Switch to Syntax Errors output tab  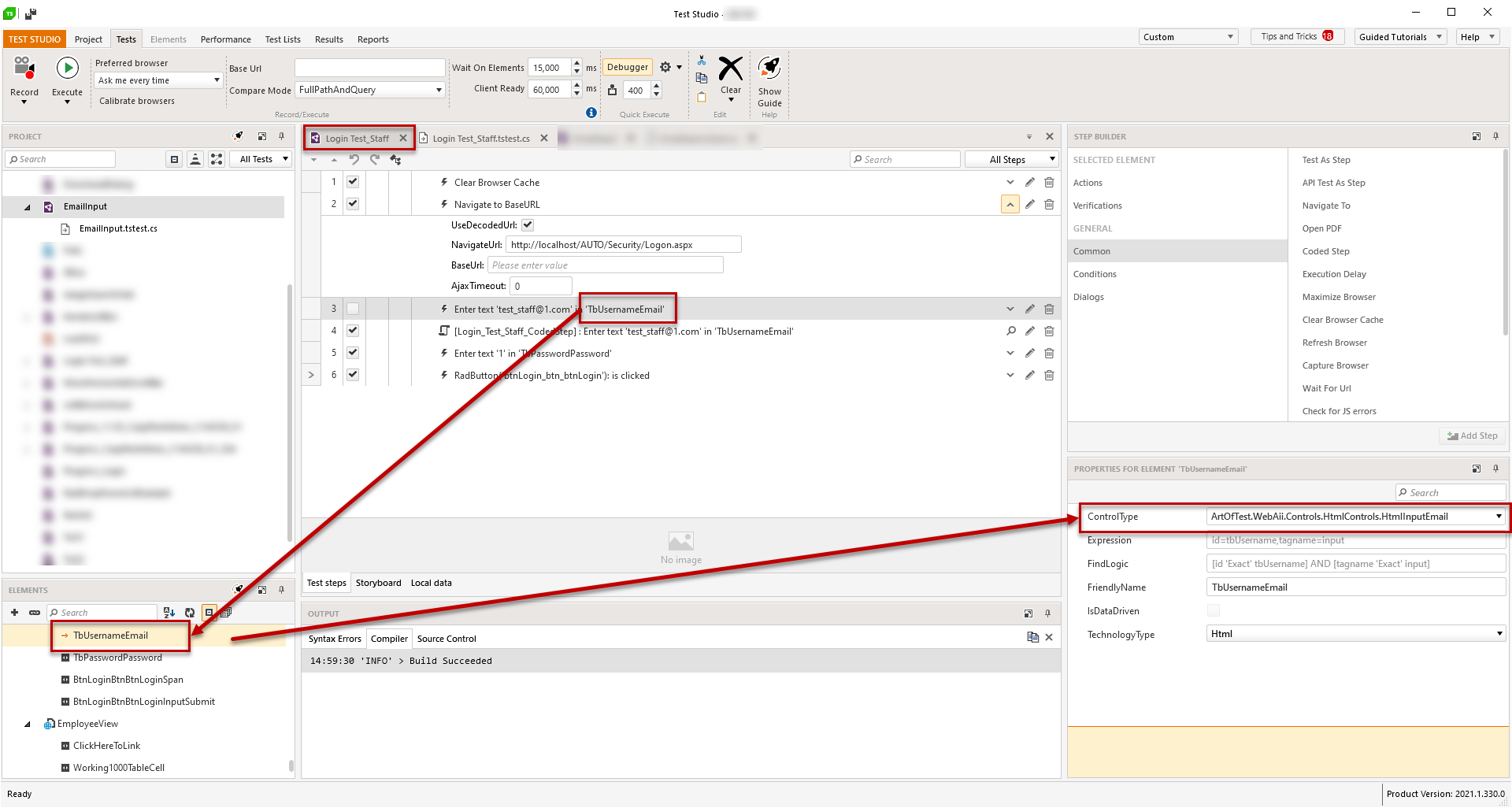pos(335,639)
